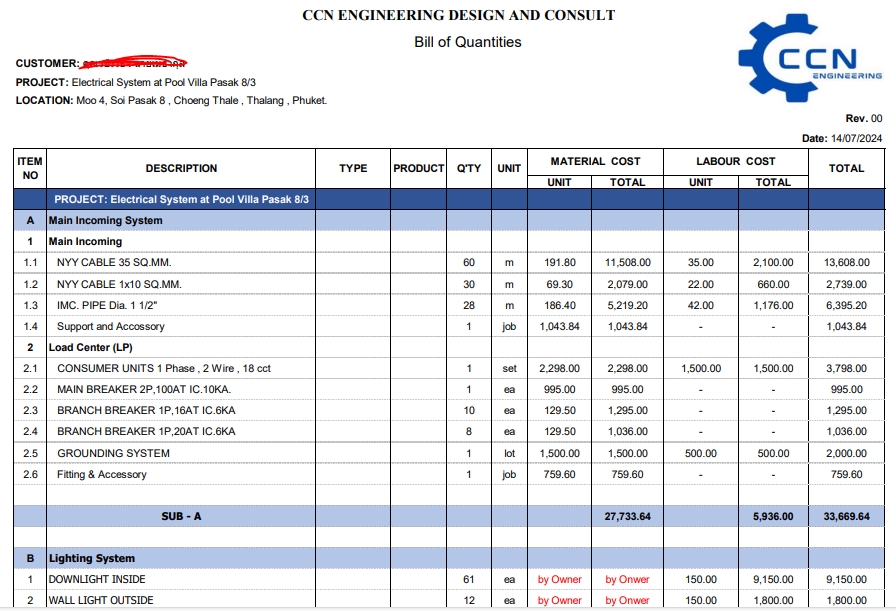The width and height of the screenshot is (896, 611).
Task: Click the rightmost 'TOTAL' column header
Action: pyautogui.click(x=846, y=169)
